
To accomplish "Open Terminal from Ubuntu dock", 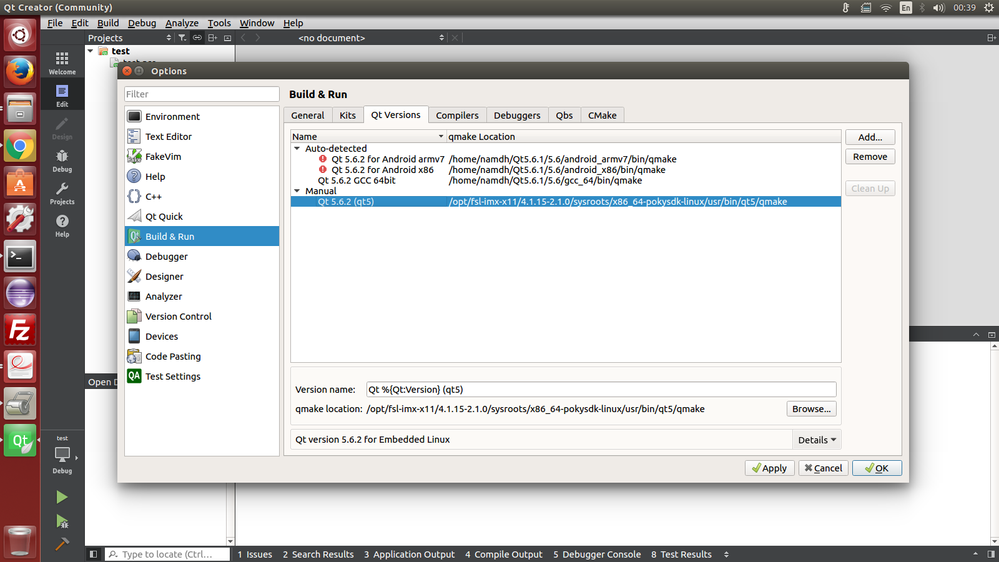I will point(20,257).
